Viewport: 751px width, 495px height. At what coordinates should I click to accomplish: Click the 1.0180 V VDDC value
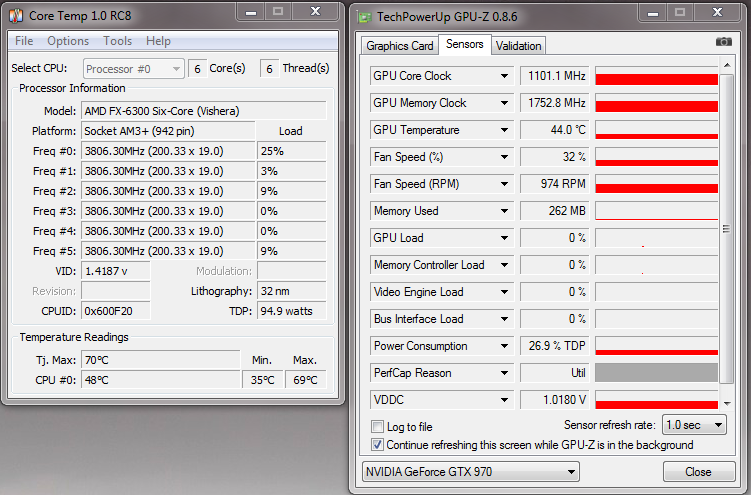click(555, 400)
